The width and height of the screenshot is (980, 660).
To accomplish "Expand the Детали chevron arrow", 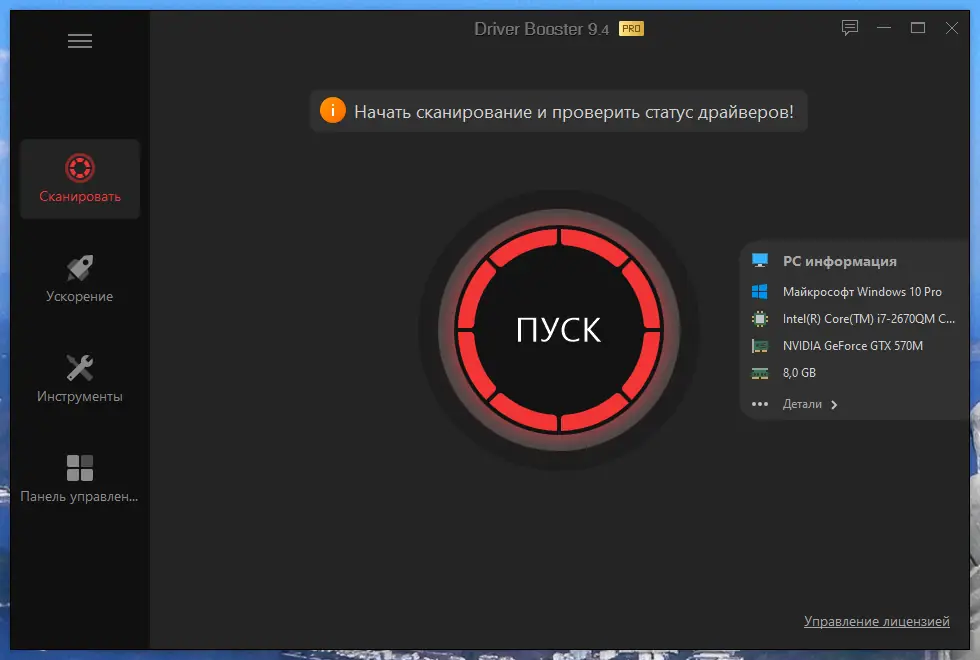I will tap(834, 405).
